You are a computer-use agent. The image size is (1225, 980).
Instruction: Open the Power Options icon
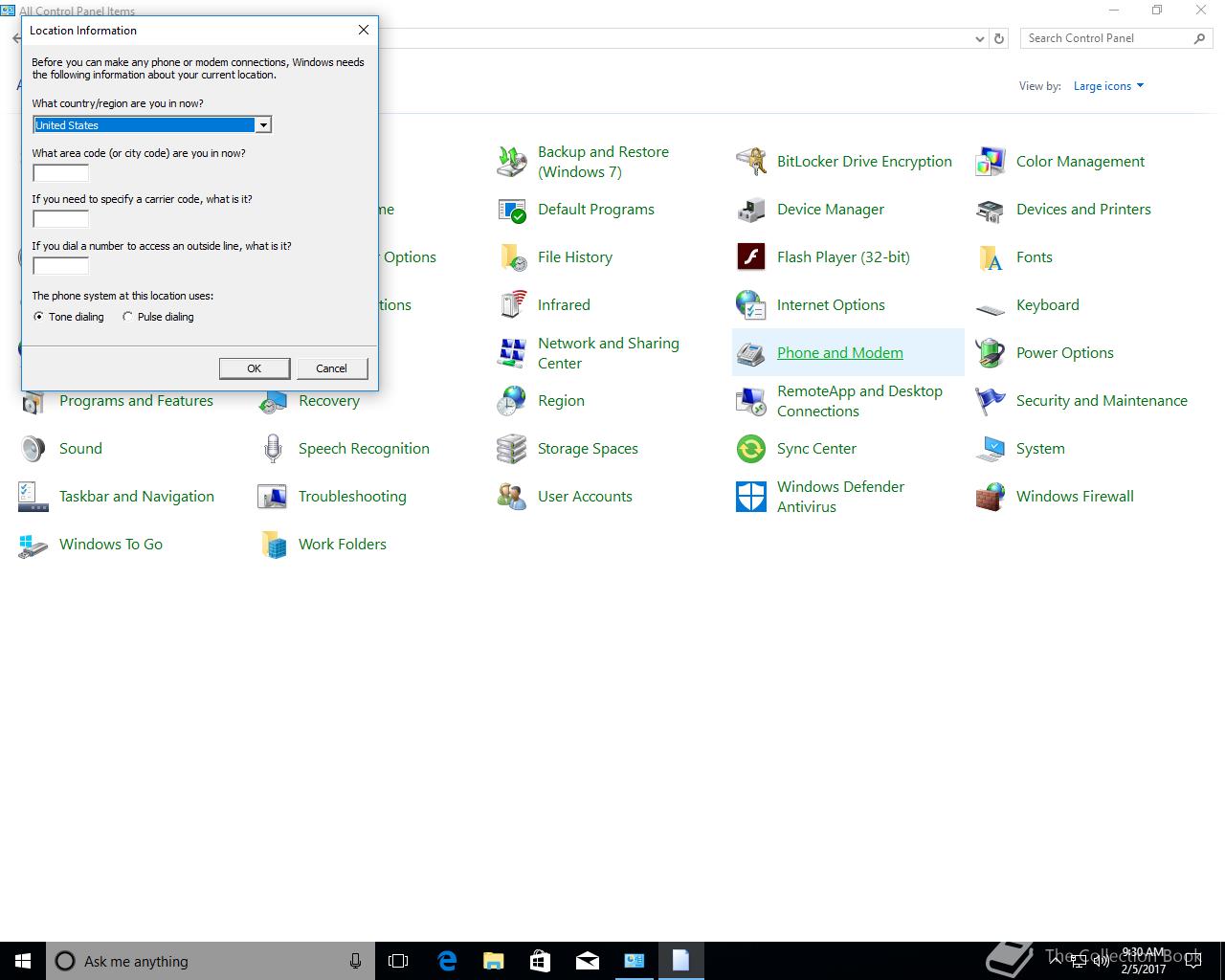point(991,353)
